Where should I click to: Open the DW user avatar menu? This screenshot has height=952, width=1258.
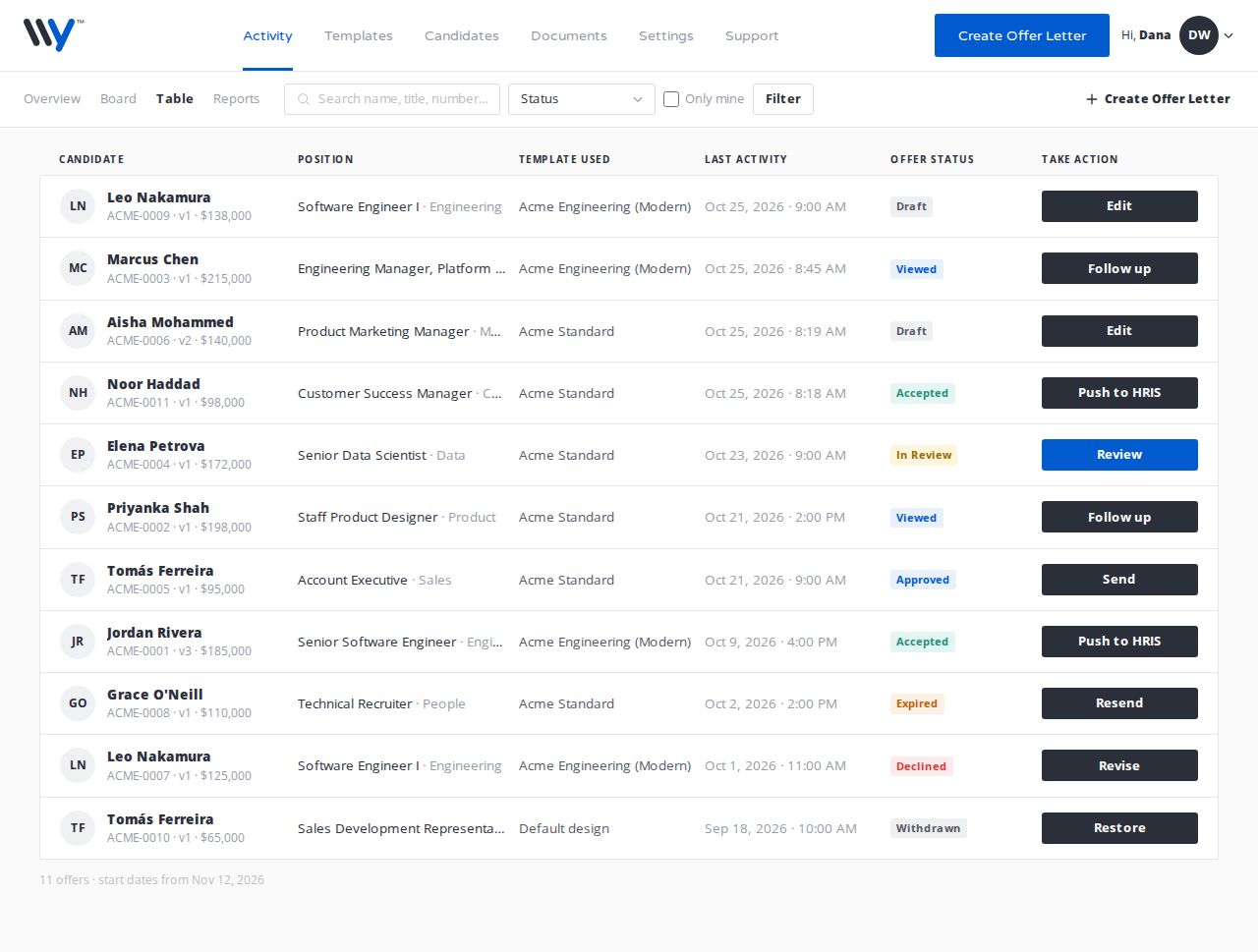(x=1199, y=35)
